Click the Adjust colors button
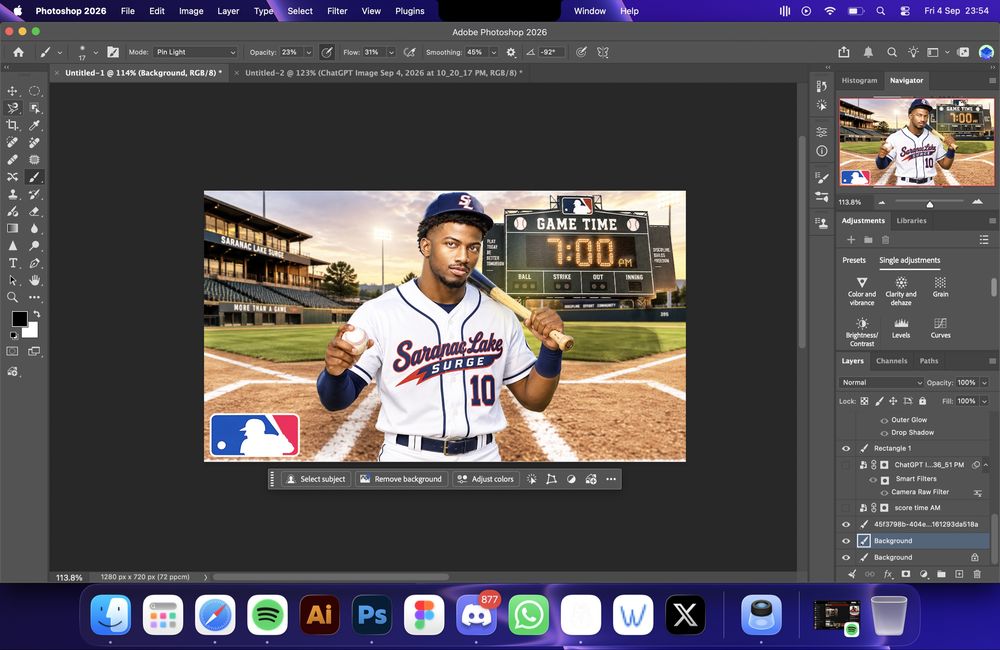The height and width of the screenshot is (650, 1000). click(486, 479)
